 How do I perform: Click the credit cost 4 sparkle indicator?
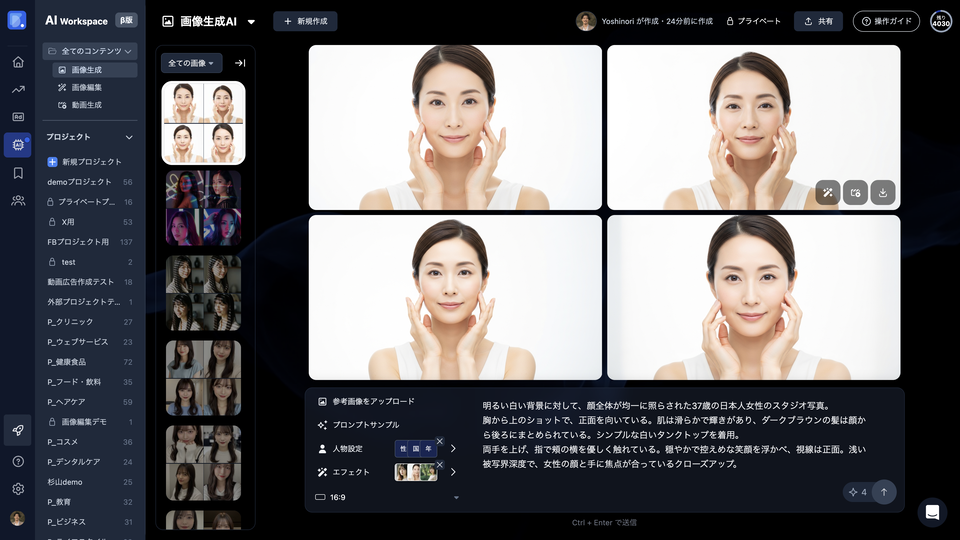point(858,492)
